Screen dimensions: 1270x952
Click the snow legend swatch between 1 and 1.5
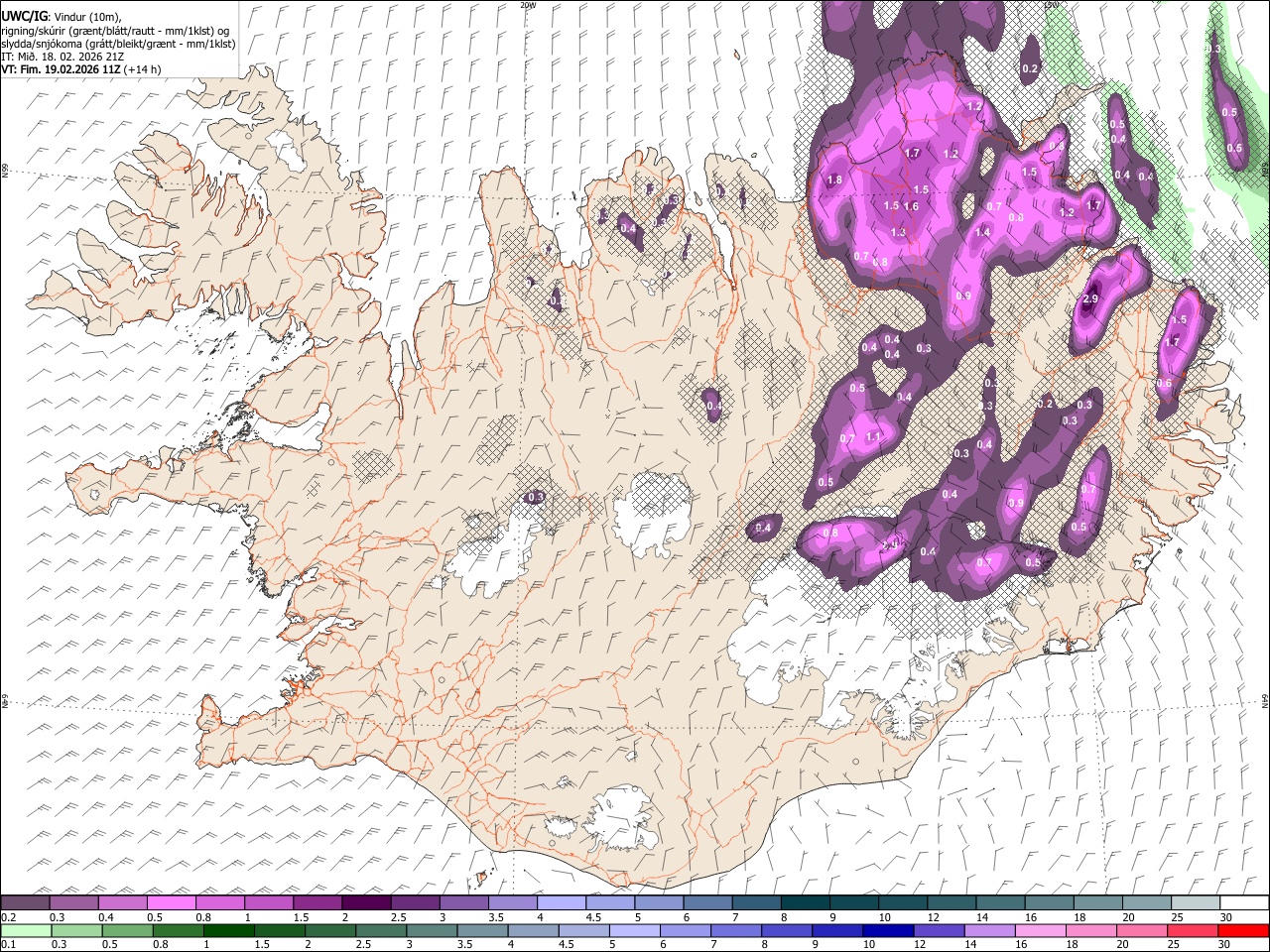[x=269, y=902]
